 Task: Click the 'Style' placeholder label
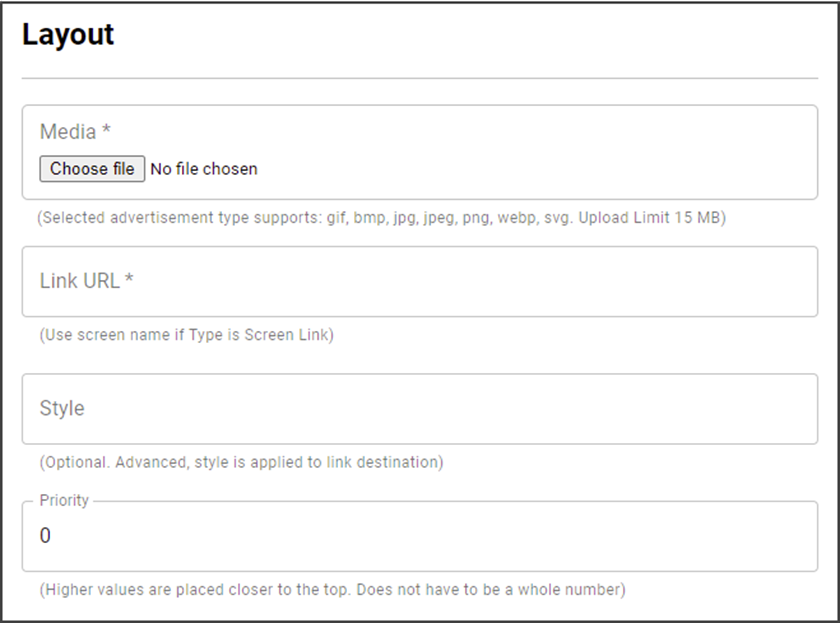click(62, 409)
